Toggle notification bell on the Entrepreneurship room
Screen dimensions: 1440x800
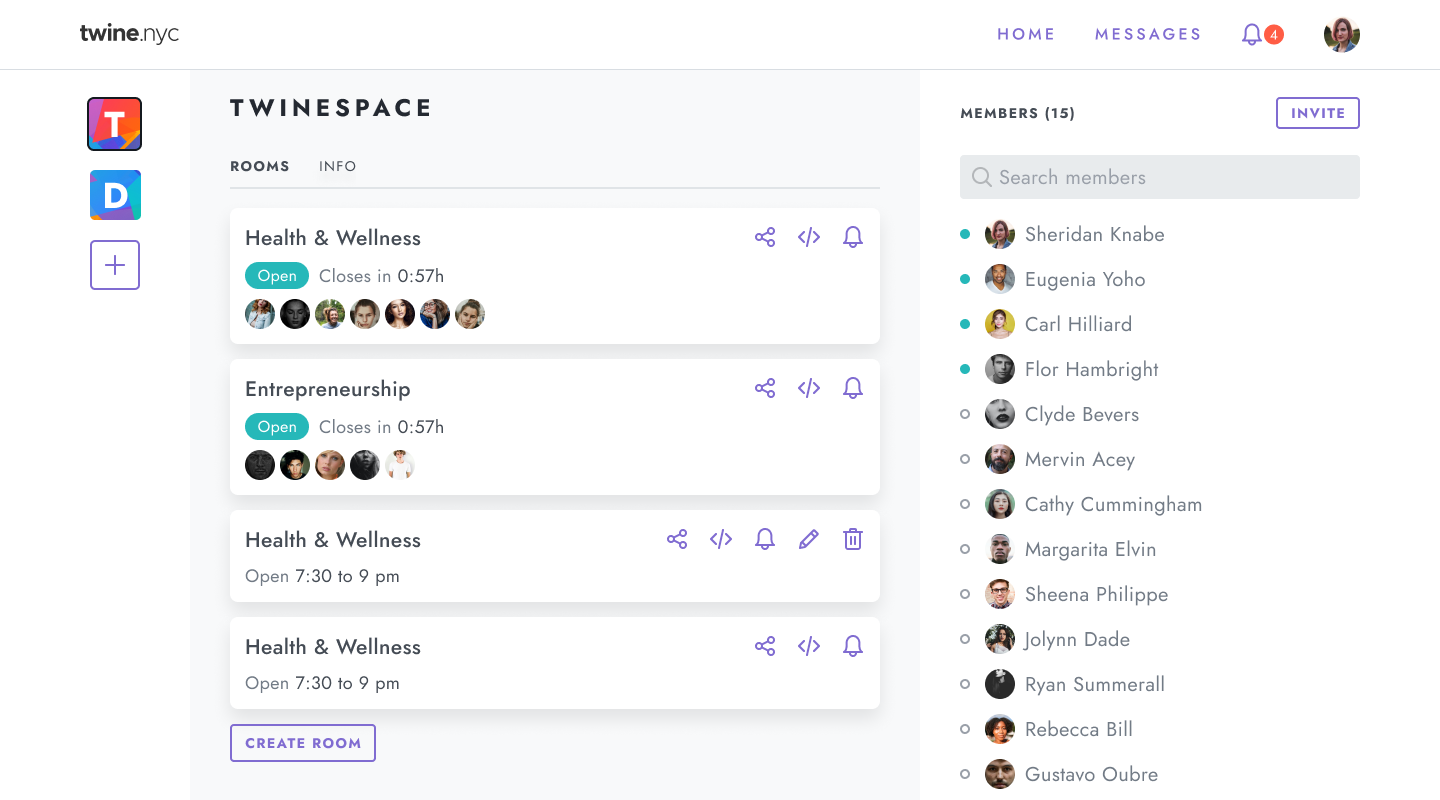pos(853,388)
